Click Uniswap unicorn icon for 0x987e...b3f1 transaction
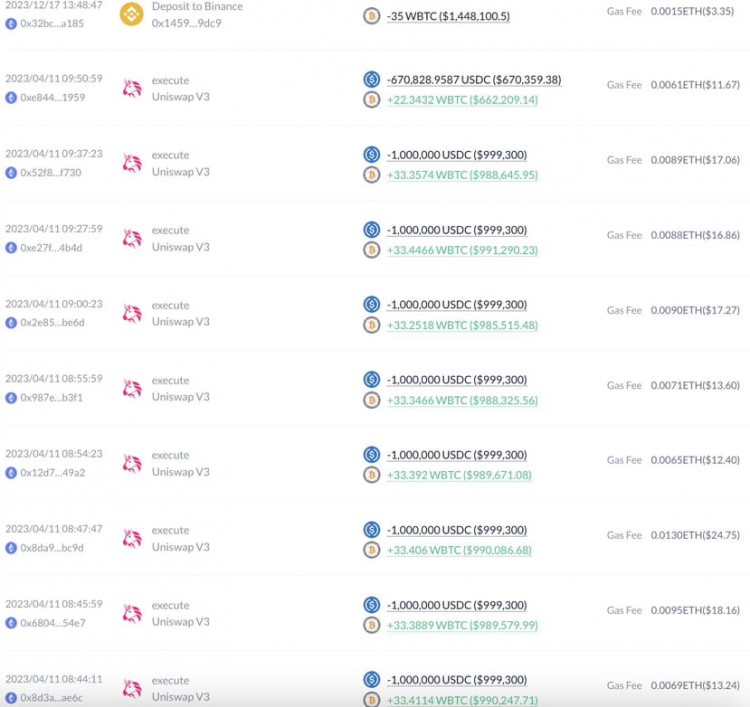The width and height of the screenshot is (750, 707). coord(132,389)
